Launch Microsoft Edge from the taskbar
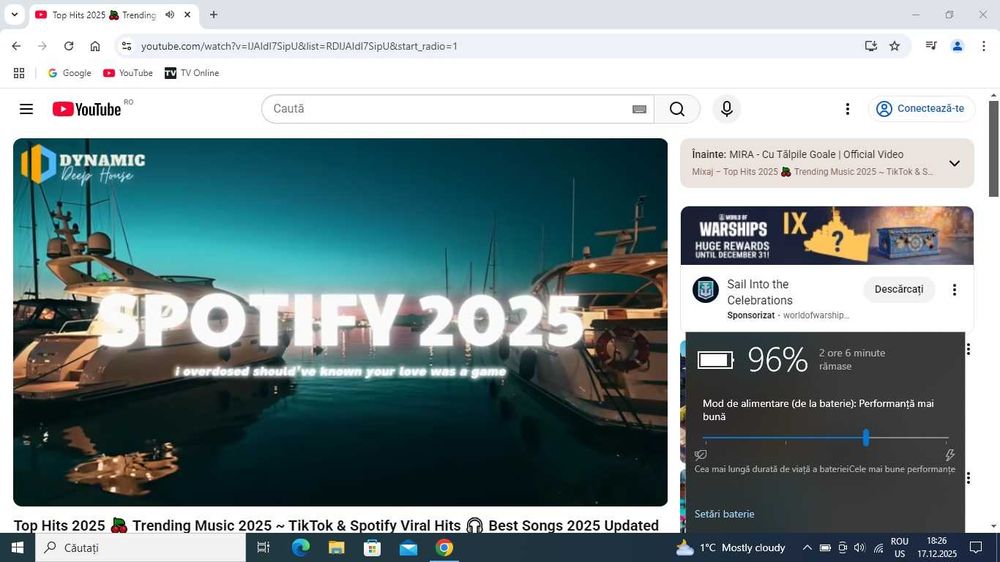This screenshot has height=562, width=1000. tap(300, 548)
